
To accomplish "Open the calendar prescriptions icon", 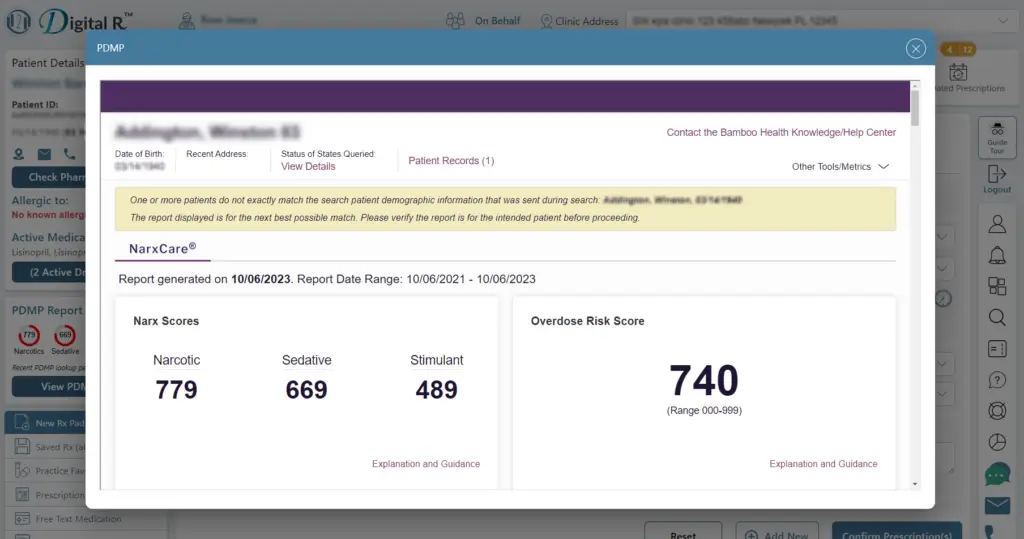I will pyautogui.click(x=958, y=72).
